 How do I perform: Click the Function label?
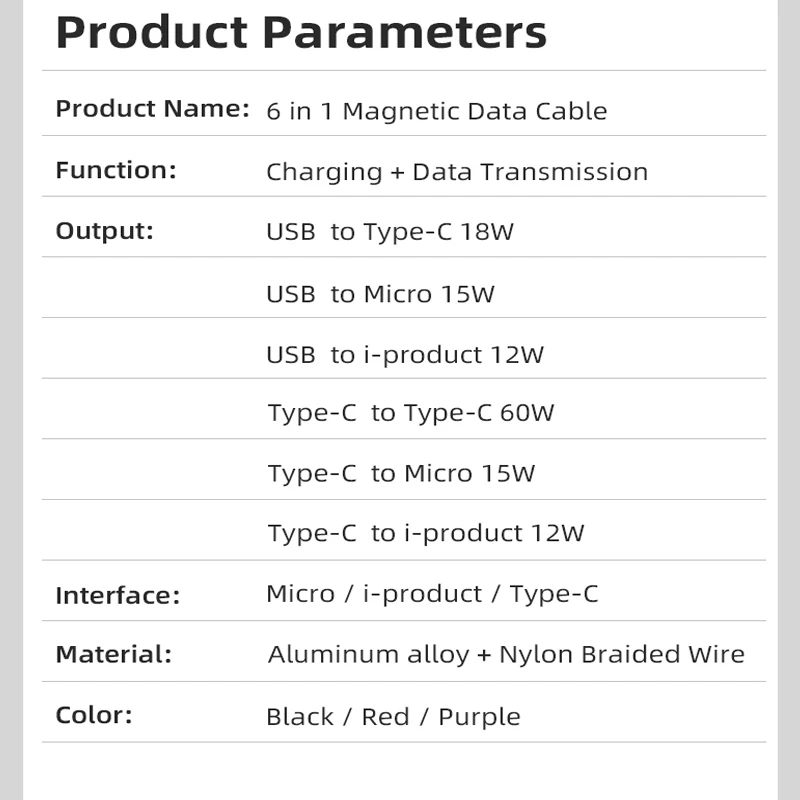point(115,171)
